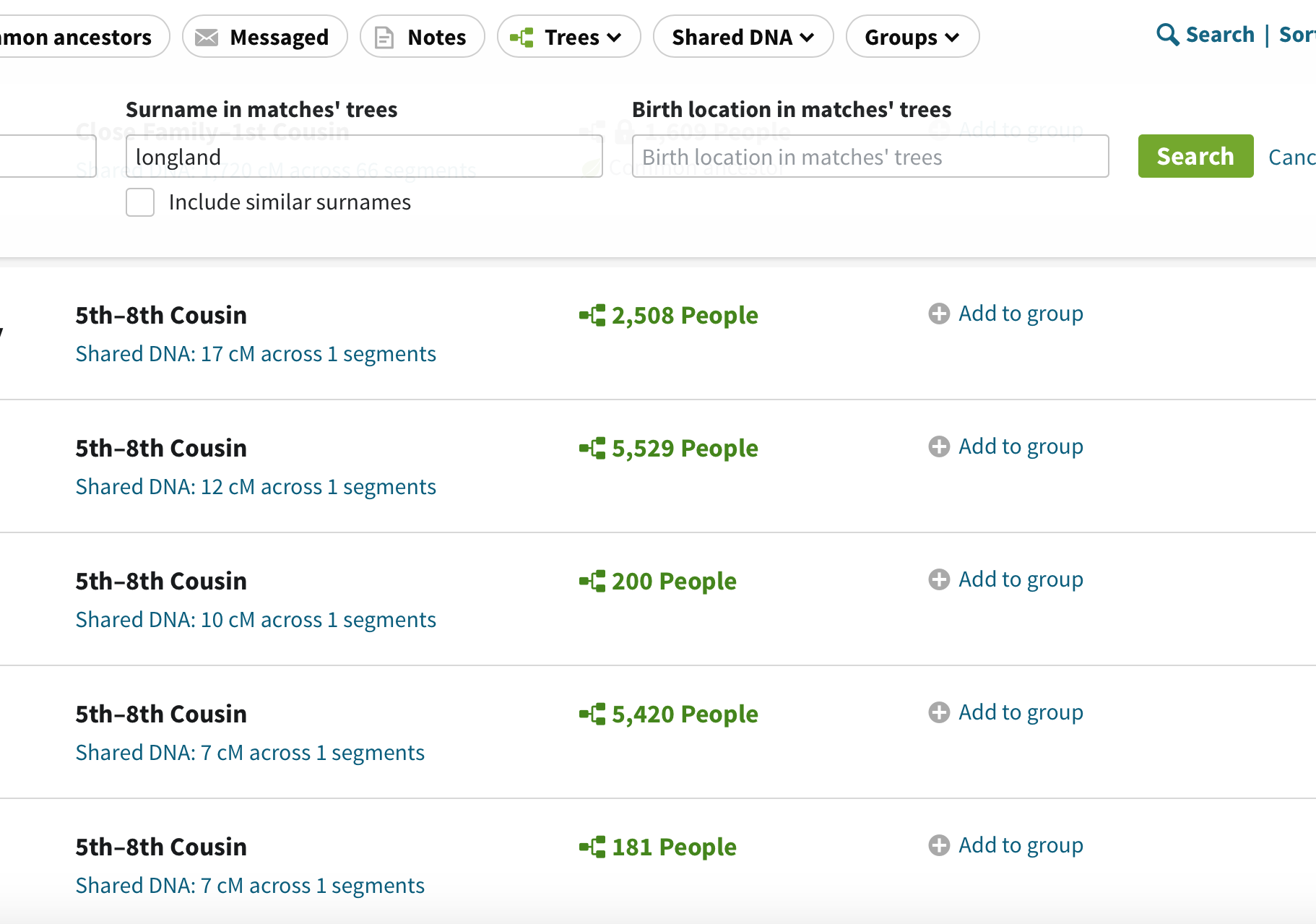This screenshot has width=1316, height=924.
Task: Focus the Birth location in matches' trees field
Action: tap(870, 156)
